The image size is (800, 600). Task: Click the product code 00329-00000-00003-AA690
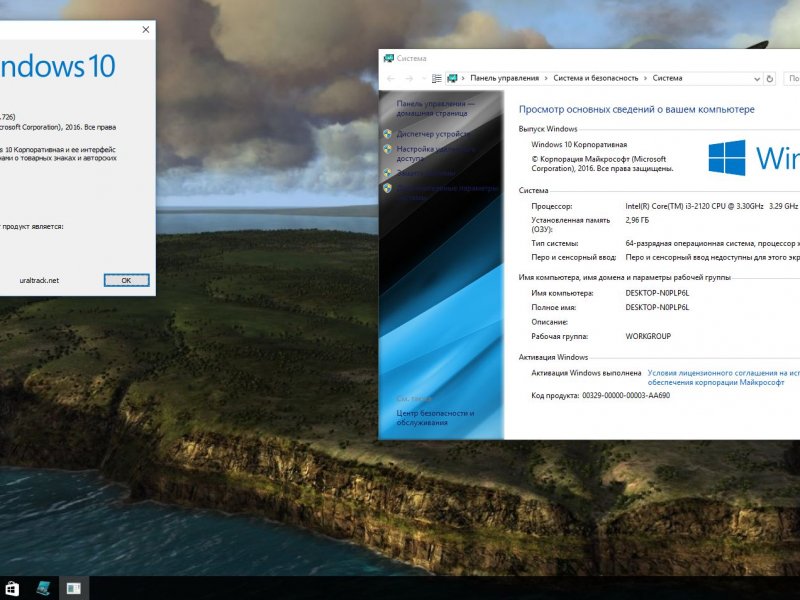tap(626, 395)
